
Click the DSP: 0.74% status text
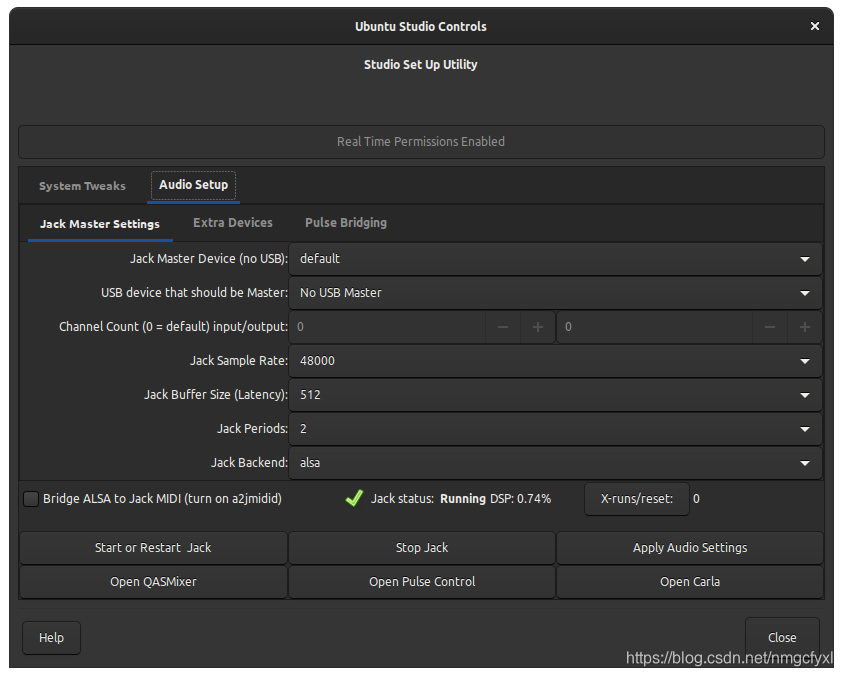click(x=520, y=499)
